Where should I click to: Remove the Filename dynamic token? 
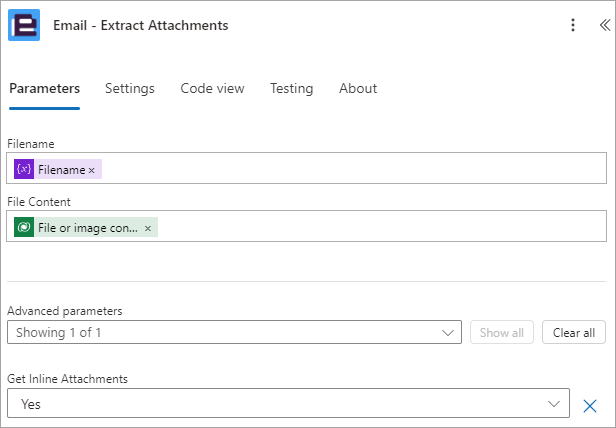(x=92, y=170)
